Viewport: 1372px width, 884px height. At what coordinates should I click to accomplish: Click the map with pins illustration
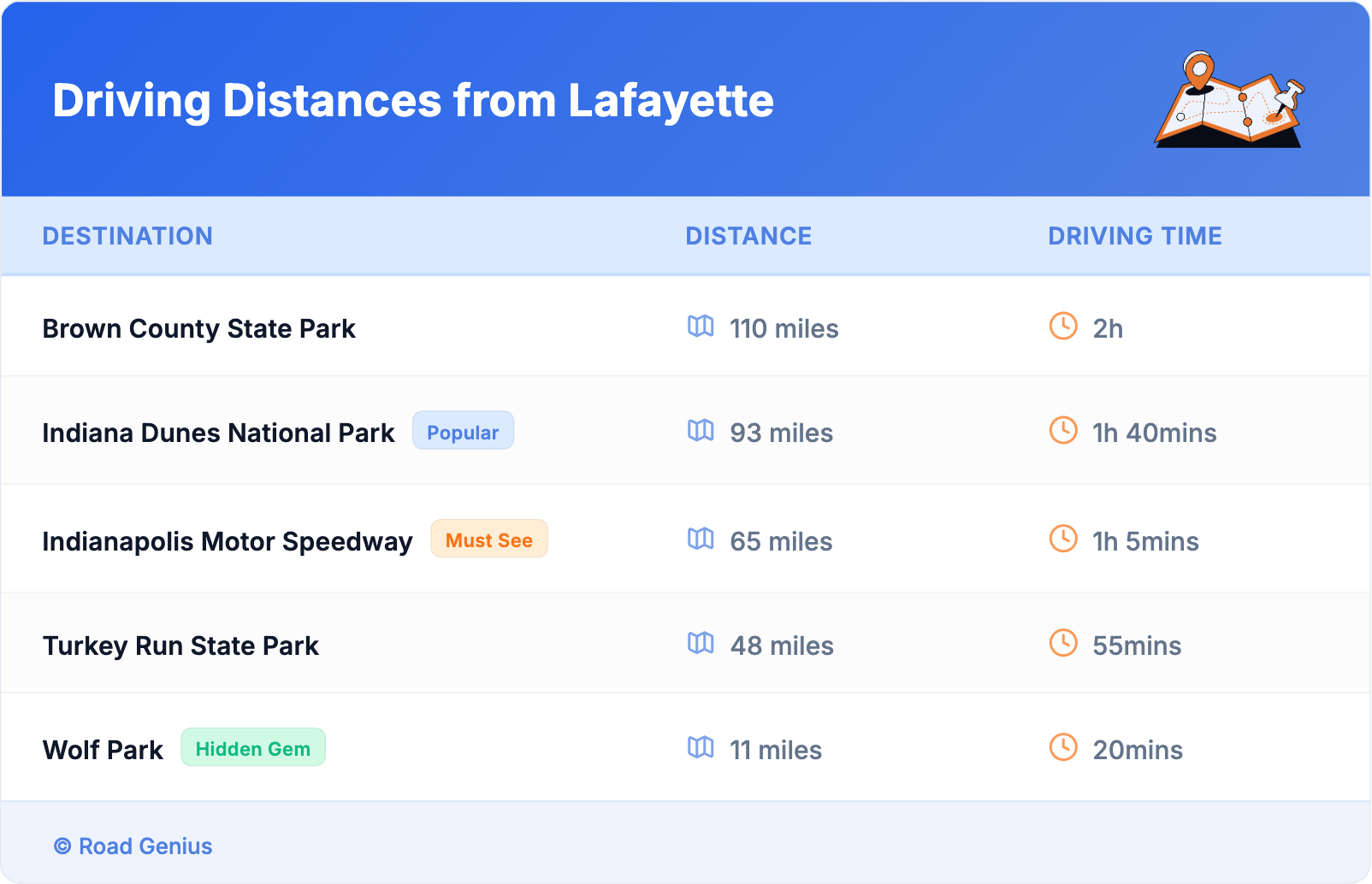tap(1229, 100)
